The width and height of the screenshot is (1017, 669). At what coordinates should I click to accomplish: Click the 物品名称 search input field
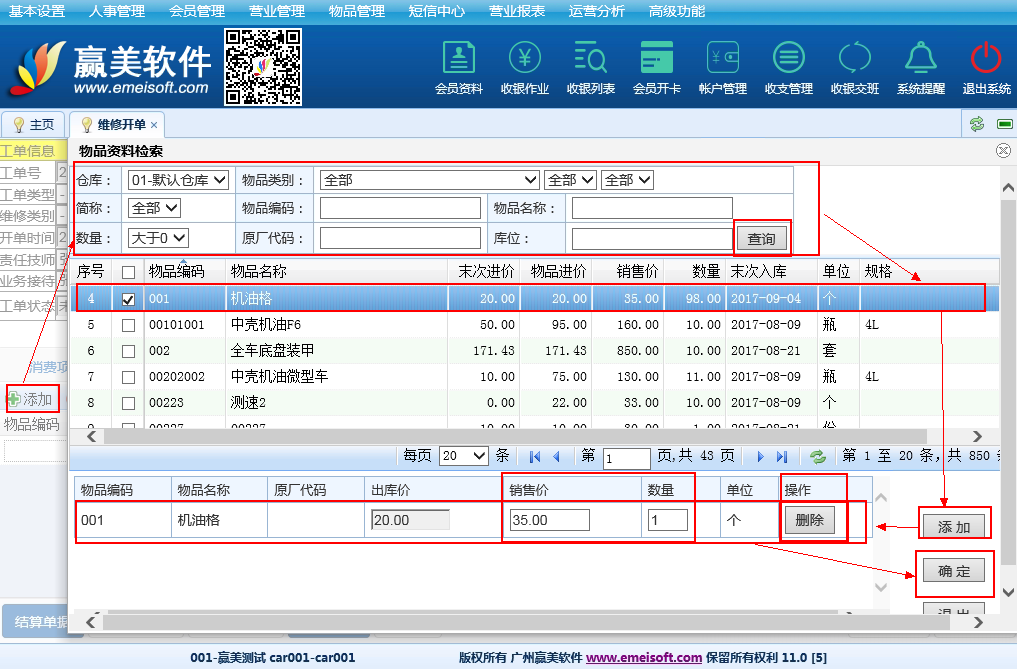click(x=652, y=208)
